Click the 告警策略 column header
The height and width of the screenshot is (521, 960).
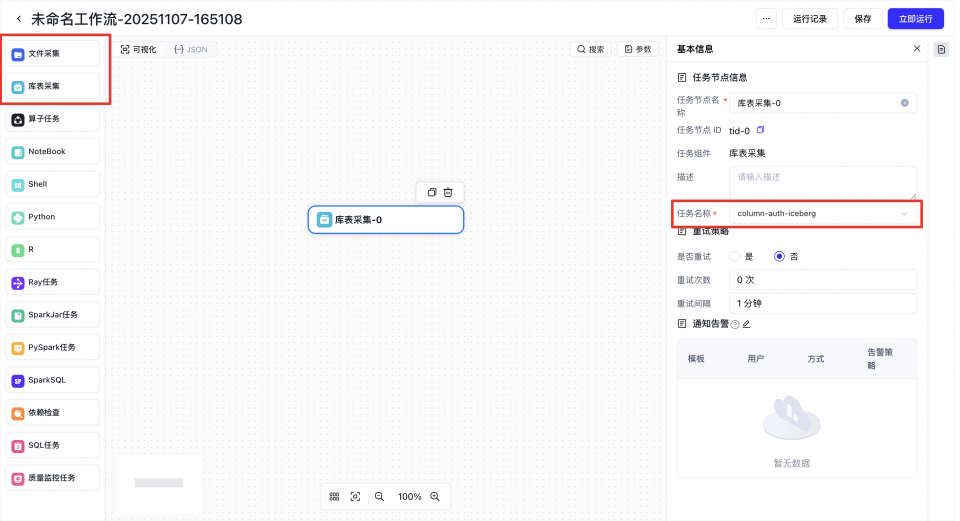point(880,359)
